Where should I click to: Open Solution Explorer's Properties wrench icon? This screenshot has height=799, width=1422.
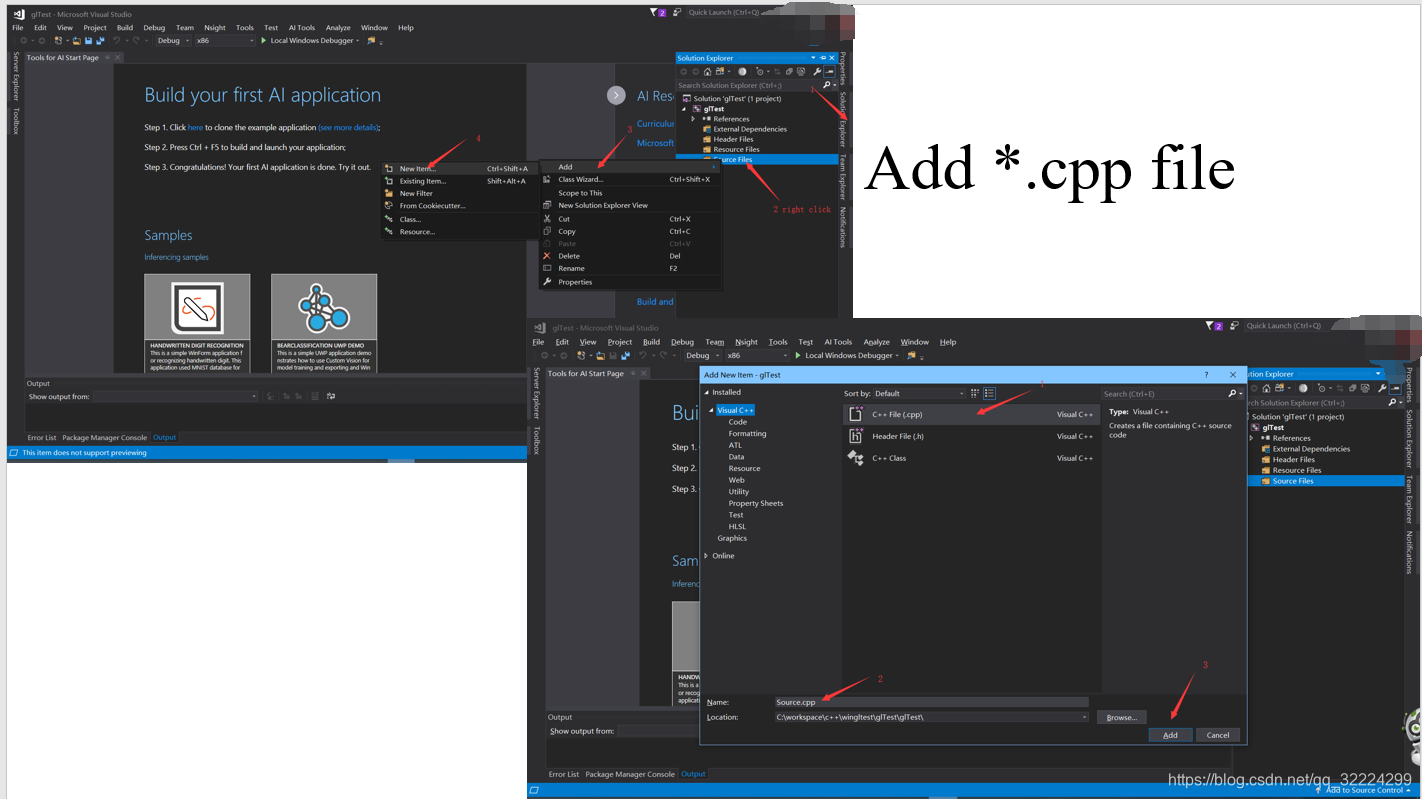[x=817, y=72]
